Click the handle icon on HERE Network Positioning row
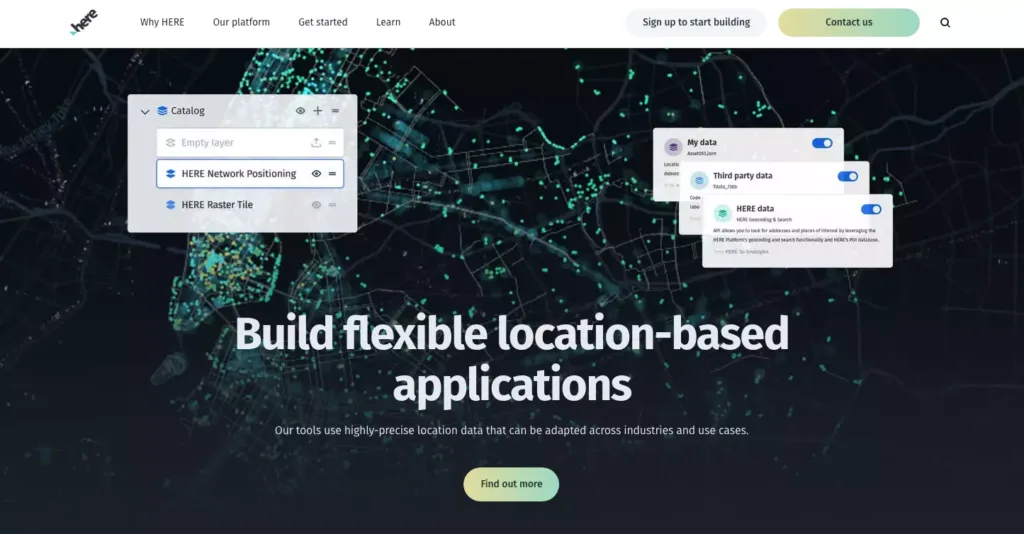The image size is (1024, 534). (x=332, y=174)
